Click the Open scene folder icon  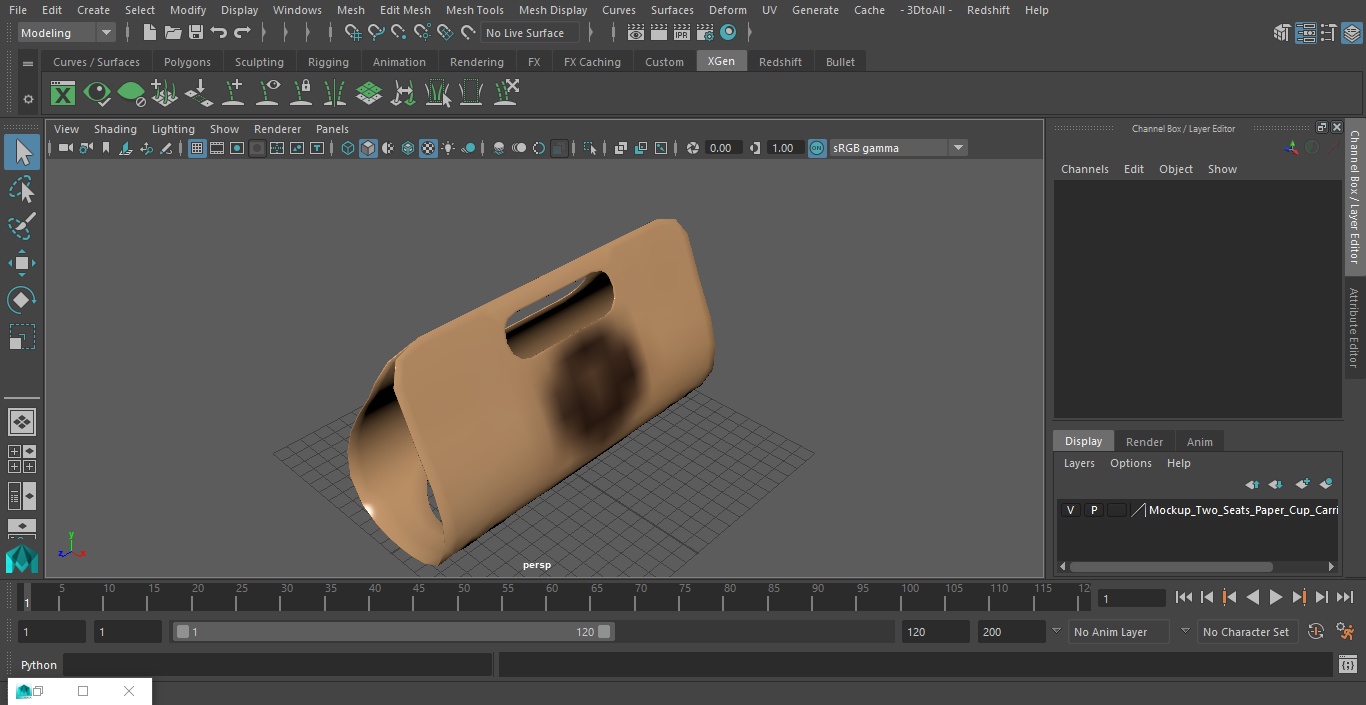coord(173,33)
